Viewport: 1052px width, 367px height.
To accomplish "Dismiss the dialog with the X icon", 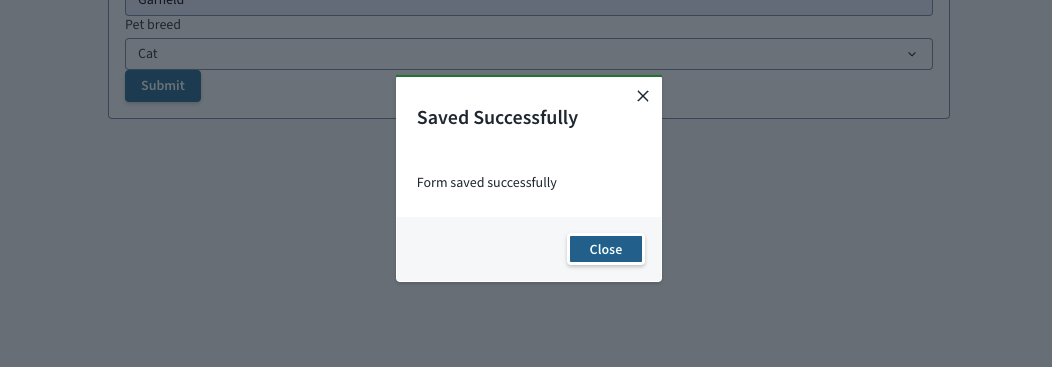I will click(x=642, y=96).
